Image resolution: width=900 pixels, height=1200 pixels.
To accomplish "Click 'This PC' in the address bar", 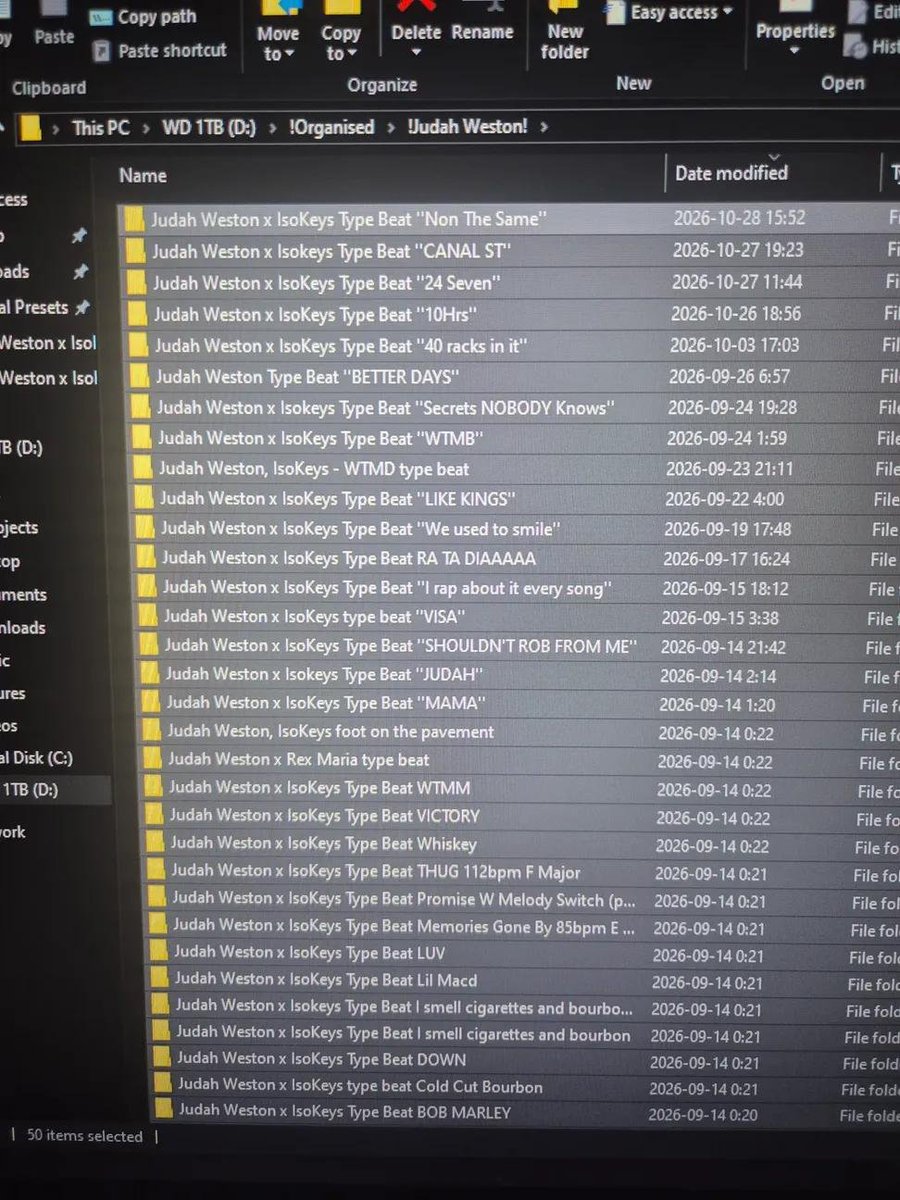I will pos(101,128).
